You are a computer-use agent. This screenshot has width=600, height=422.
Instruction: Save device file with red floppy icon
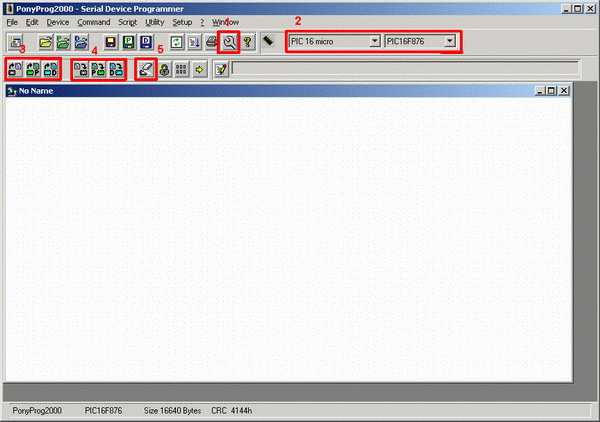[x=111, y=42]
